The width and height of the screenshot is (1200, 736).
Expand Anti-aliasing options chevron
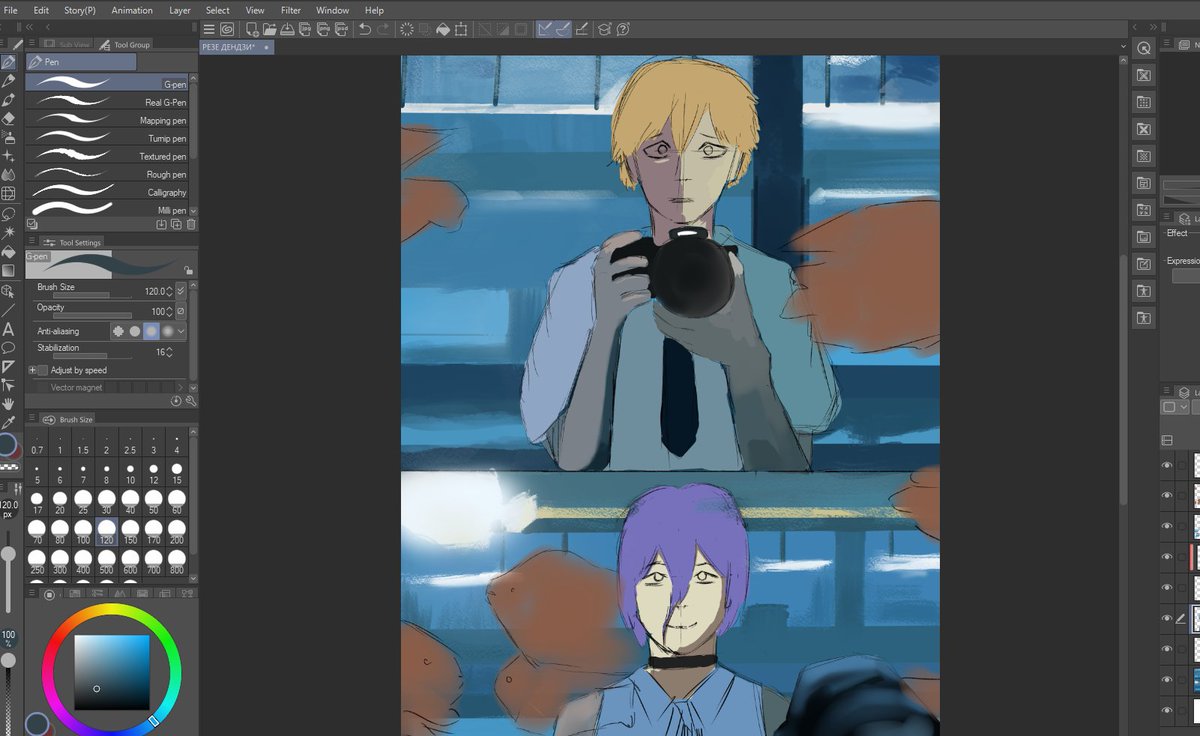[x=181, y=331]
